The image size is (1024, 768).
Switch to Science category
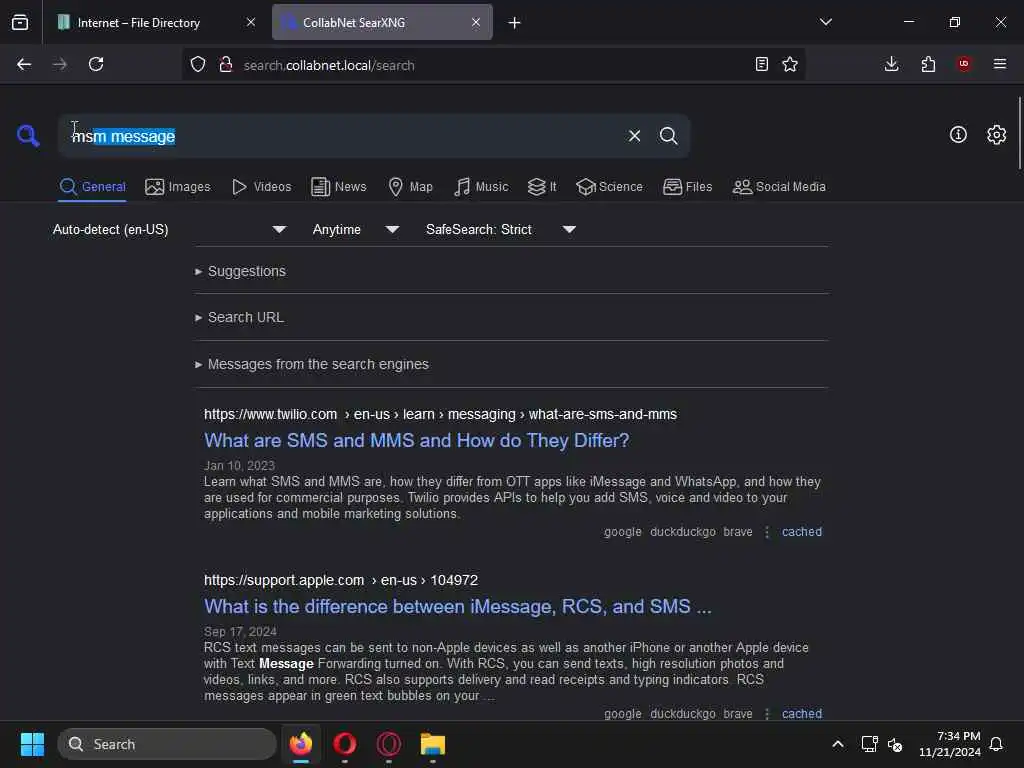pyautogui.click(x=609, y=187)
